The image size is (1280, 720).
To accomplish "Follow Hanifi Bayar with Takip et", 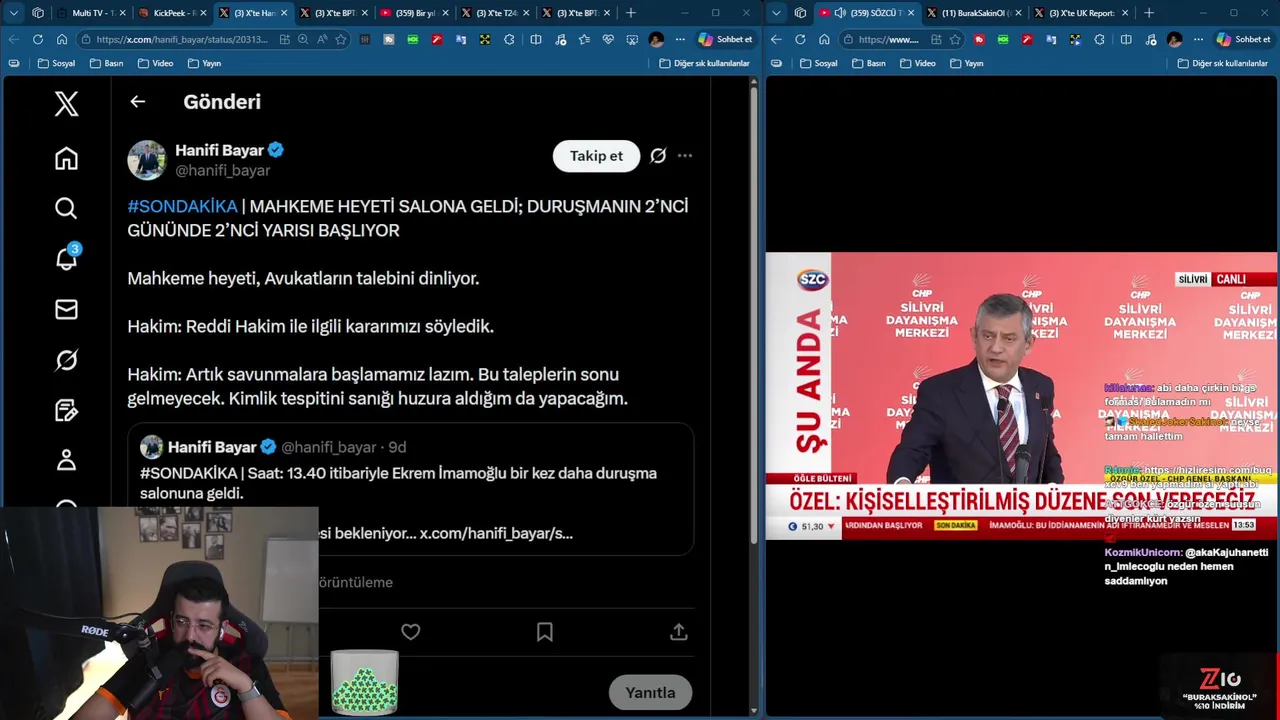I will 596,156.
